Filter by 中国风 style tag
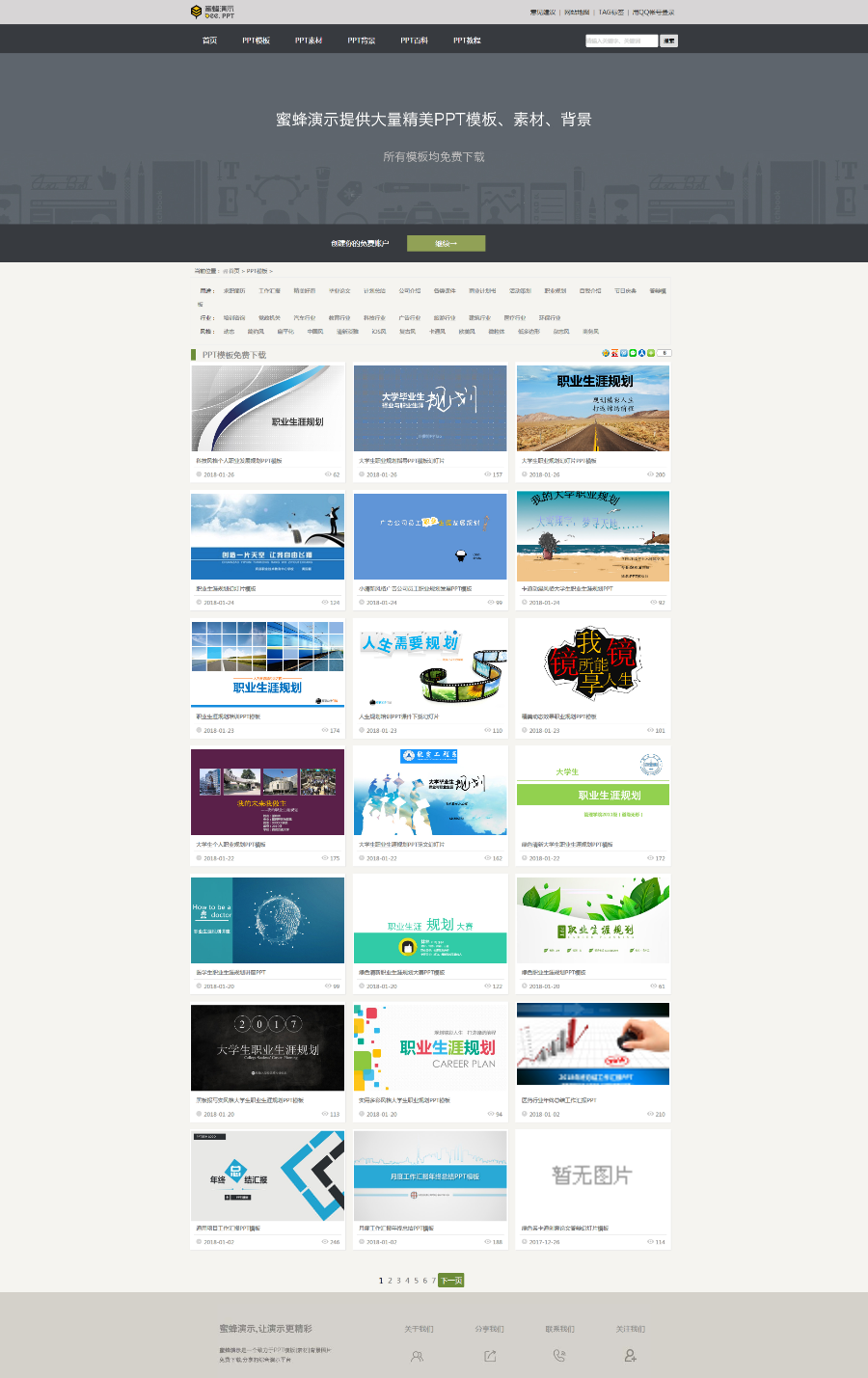This screenshot has height=1378, width=868. point(315,331)
